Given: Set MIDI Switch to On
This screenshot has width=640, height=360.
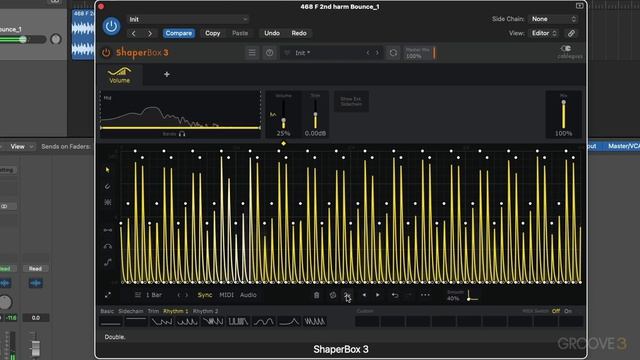Looking at the screenshot, I should pos(568,311).
